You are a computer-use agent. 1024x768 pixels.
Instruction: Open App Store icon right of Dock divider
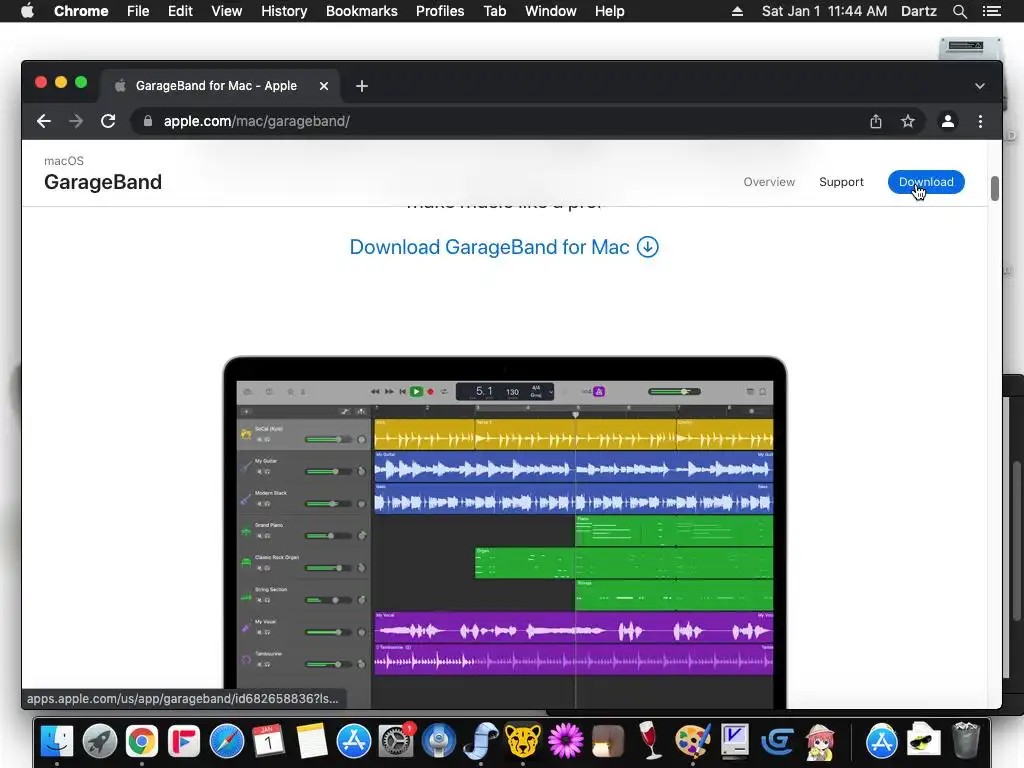pos(882,741)
